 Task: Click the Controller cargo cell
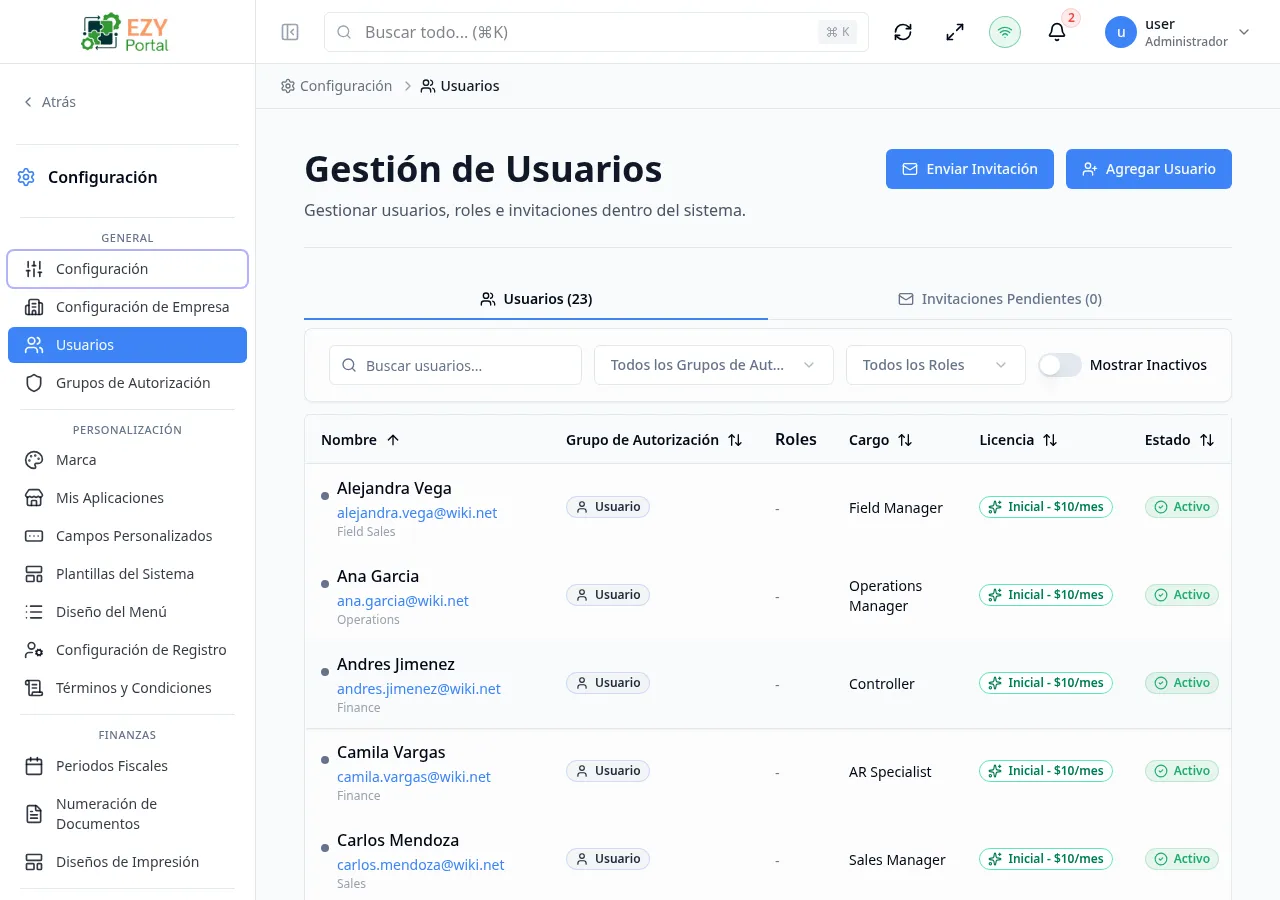[x=882, y=684]
